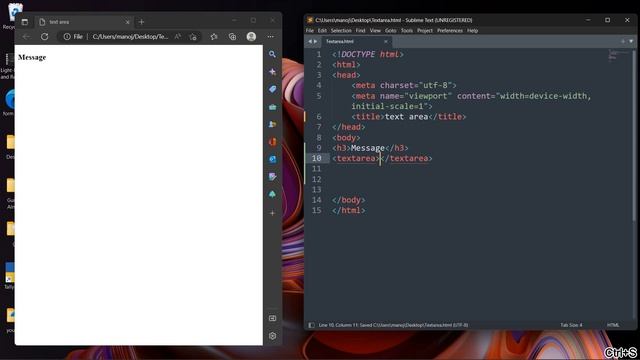Open the tab list dropdown arrow in Sublime

[x=631, y=42]
